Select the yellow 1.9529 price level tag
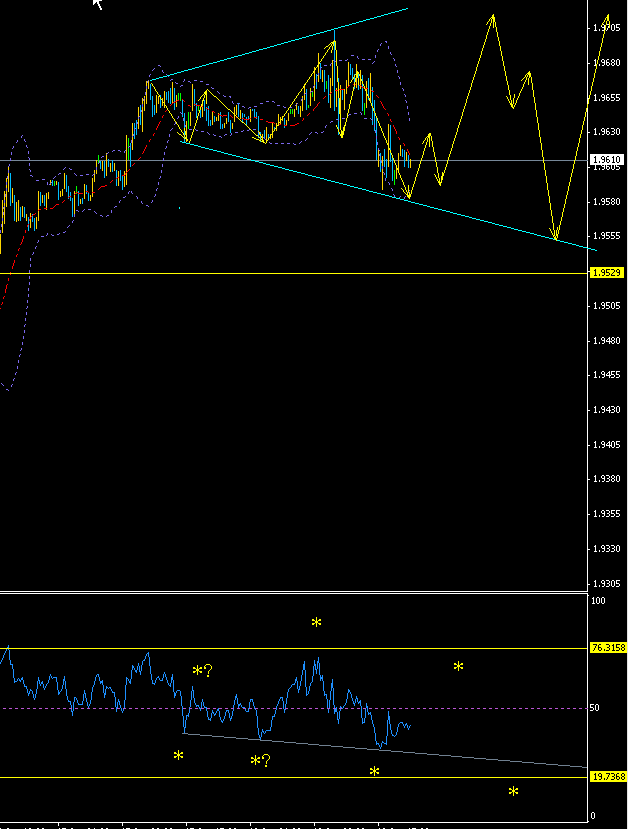 (607, 273)
